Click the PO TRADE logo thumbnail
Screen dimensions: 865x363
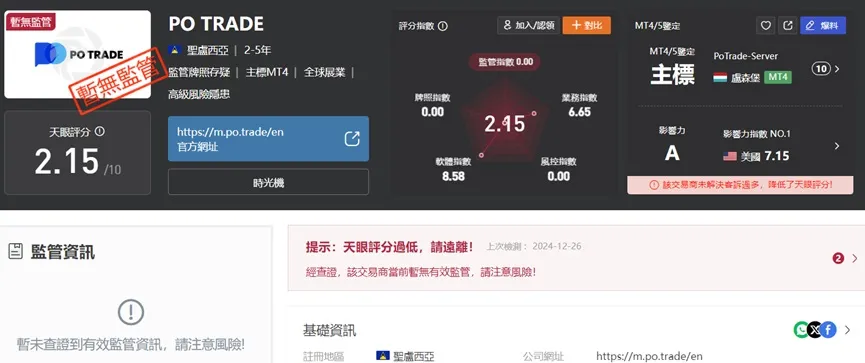coord(77,54)
